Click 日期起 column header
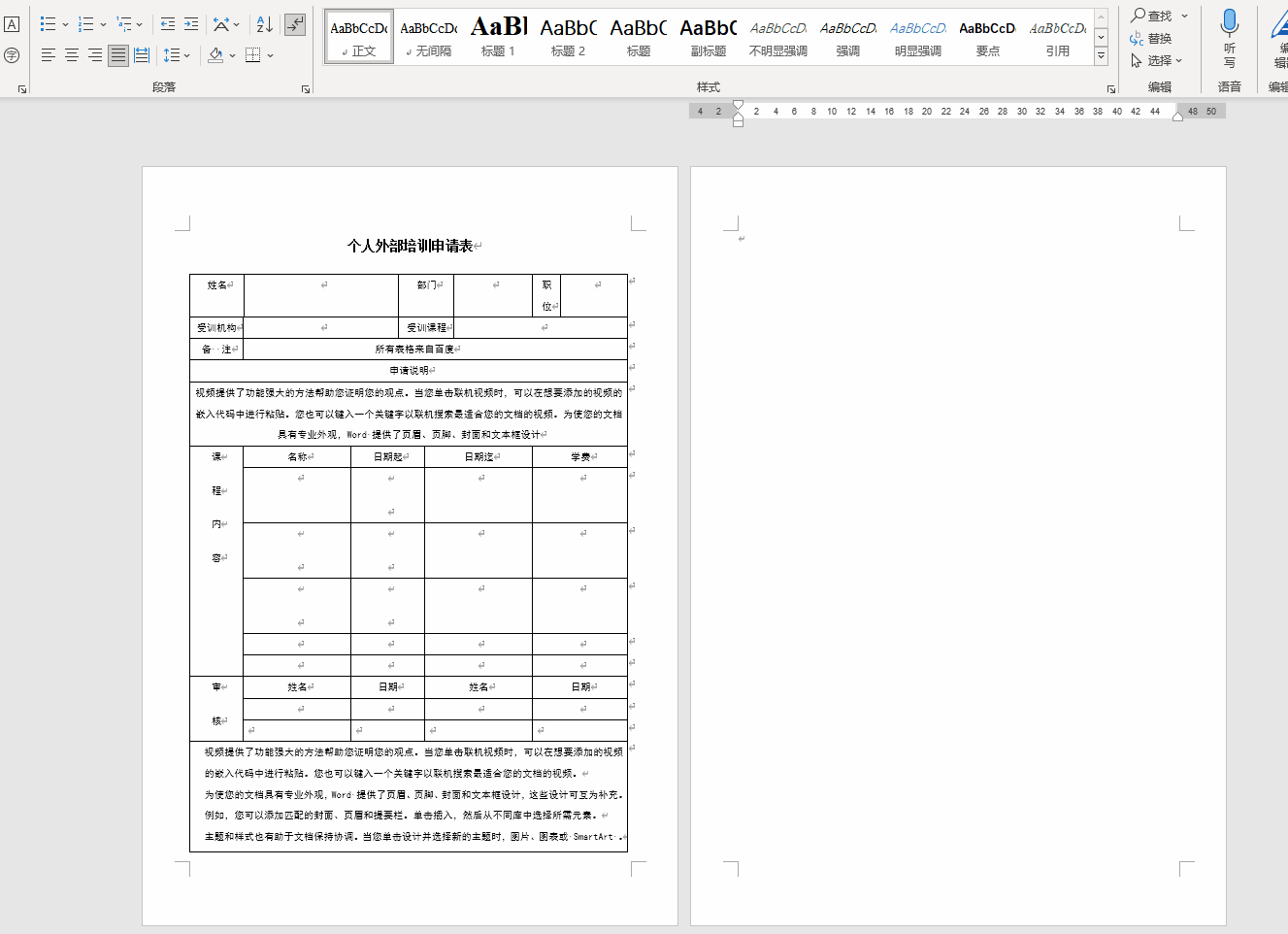Screen dimensions: 1288x934 (388, 457)
